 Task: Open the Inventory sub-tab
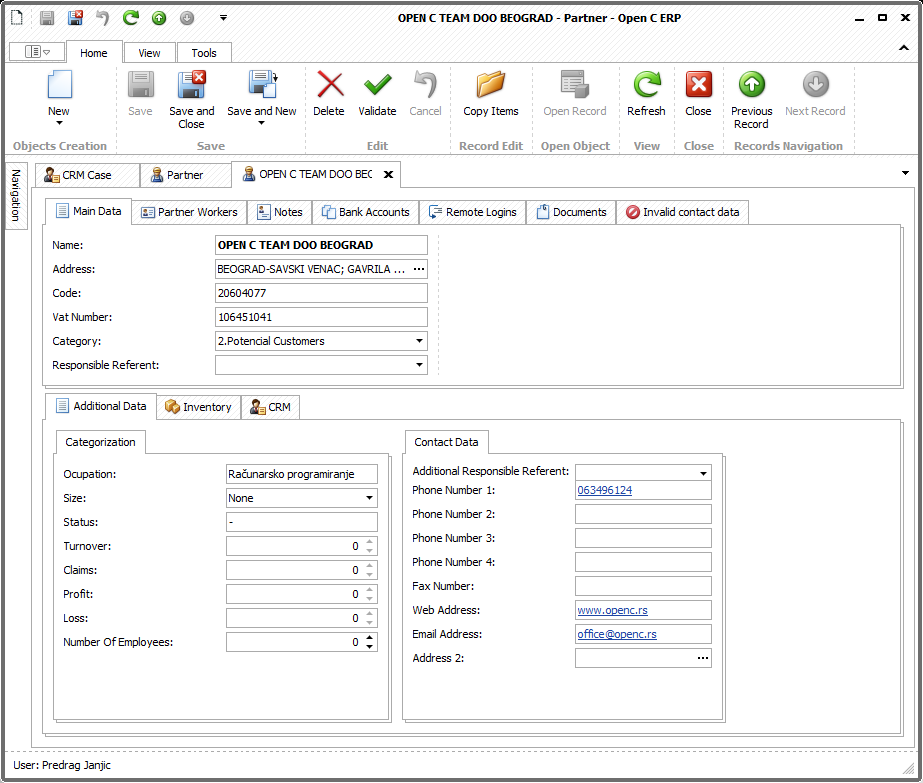click(199, 407)
